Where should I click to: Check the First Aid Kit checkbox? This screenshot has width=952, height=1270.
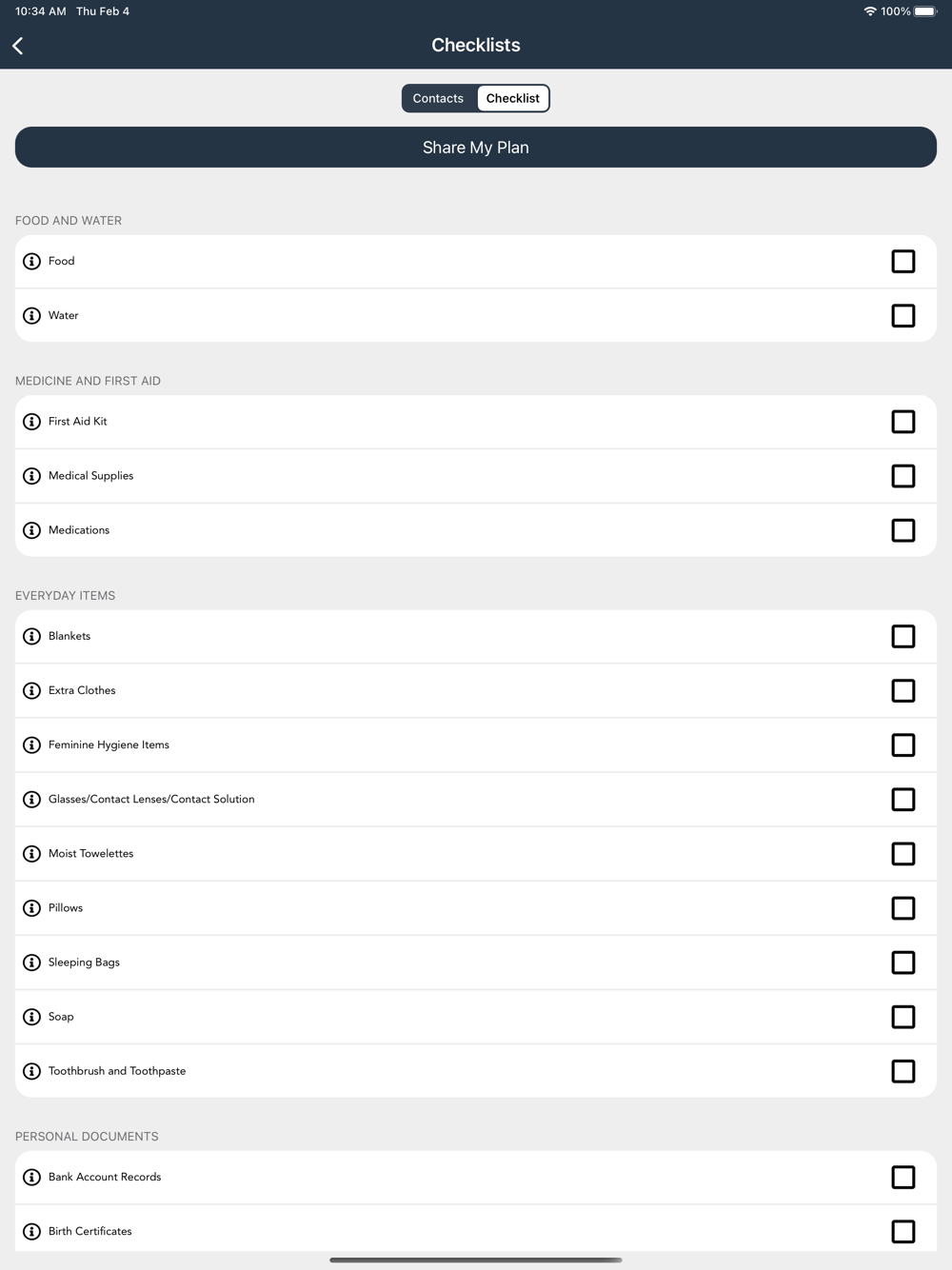pyautogui.click(x=903, y=422)
